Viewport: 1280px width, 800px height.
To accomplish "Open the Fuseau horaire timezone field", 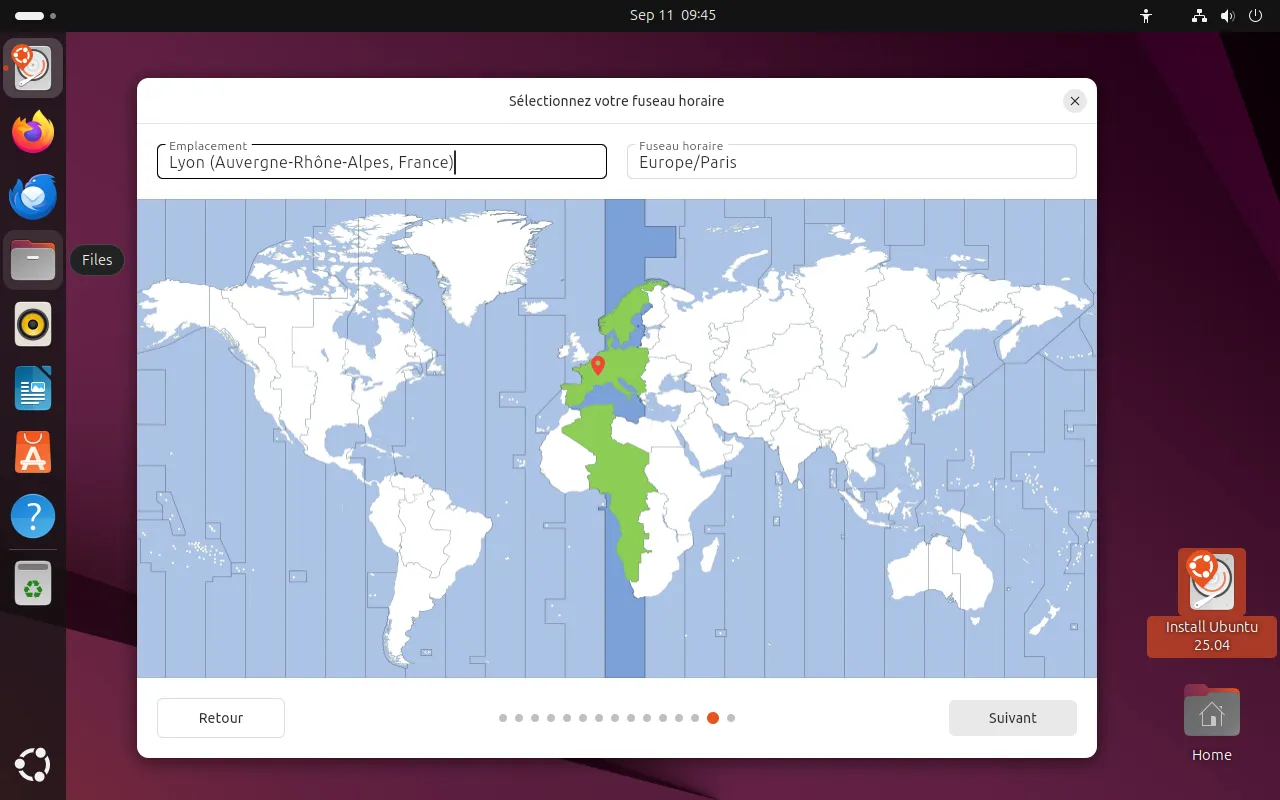I will point(851,162).
